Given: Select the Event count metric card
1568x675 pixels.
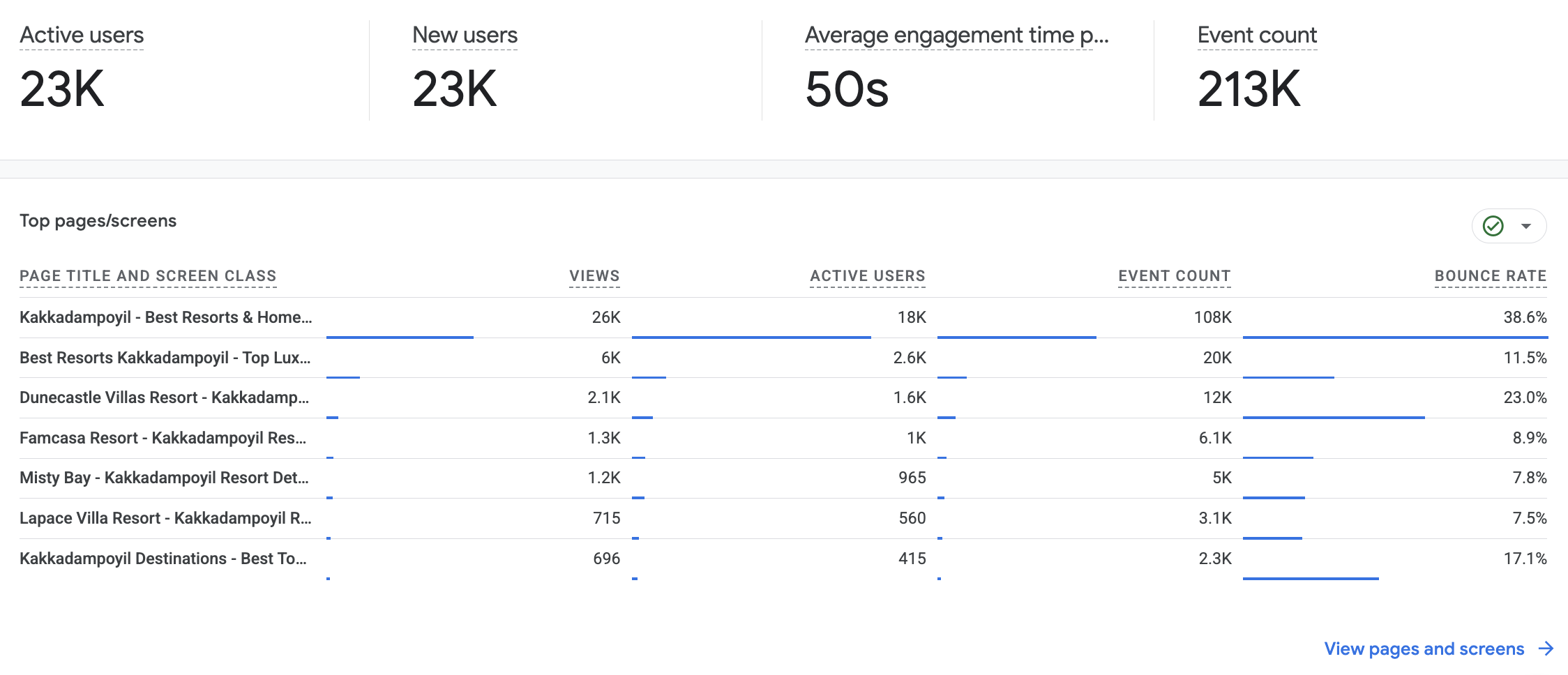Looking at the screenshot, I should tap(1360, 70).
